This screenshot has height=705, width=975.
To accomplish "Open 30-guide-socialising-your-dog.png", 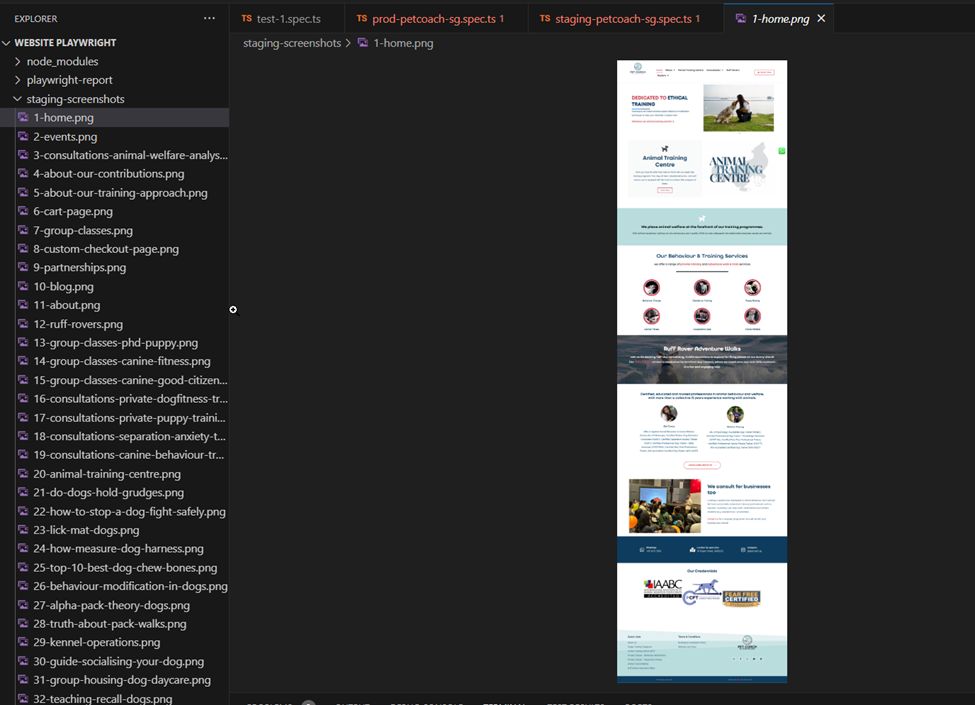I will point(114,661).
